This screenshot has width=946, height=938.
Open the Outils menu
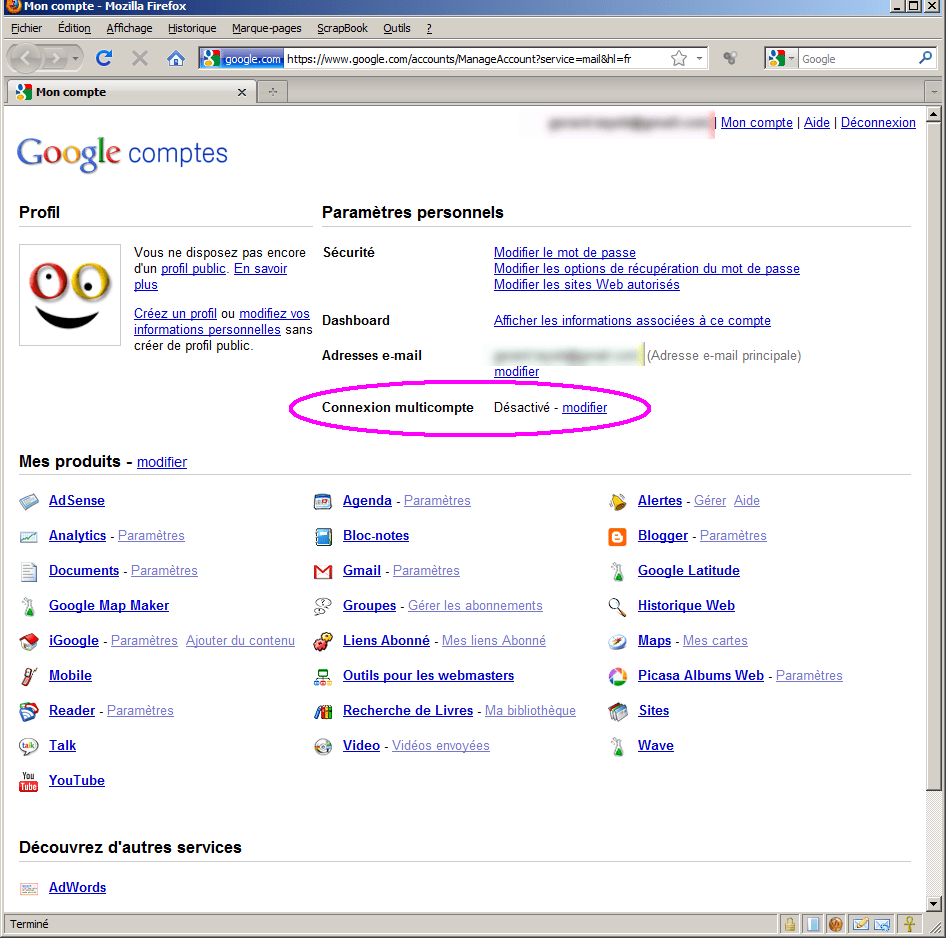pos(396,28)
